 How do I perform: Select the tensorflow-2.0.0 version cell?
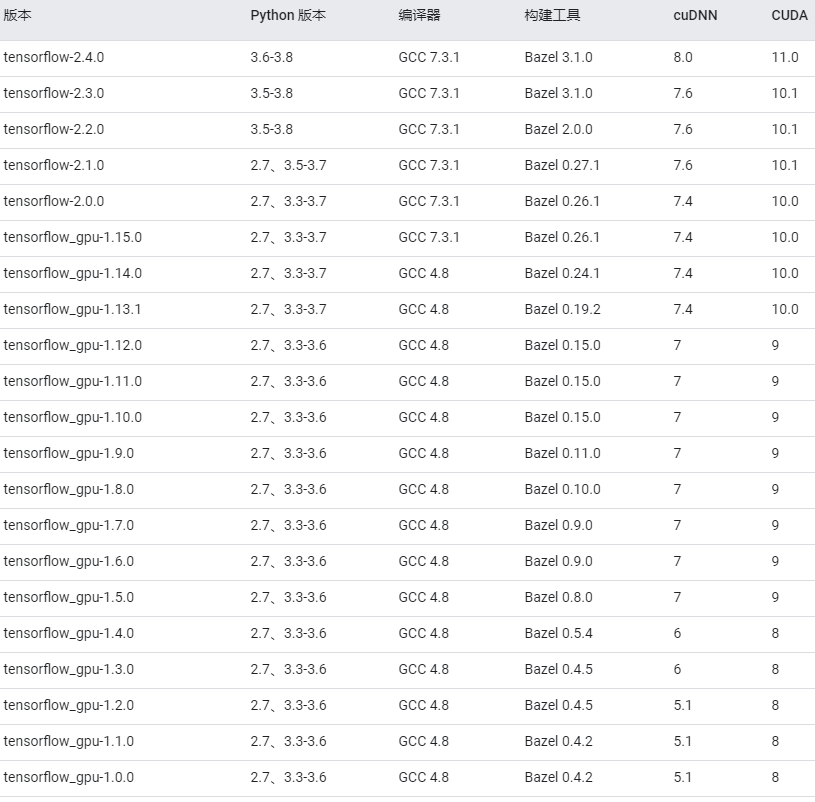(54, 201)
